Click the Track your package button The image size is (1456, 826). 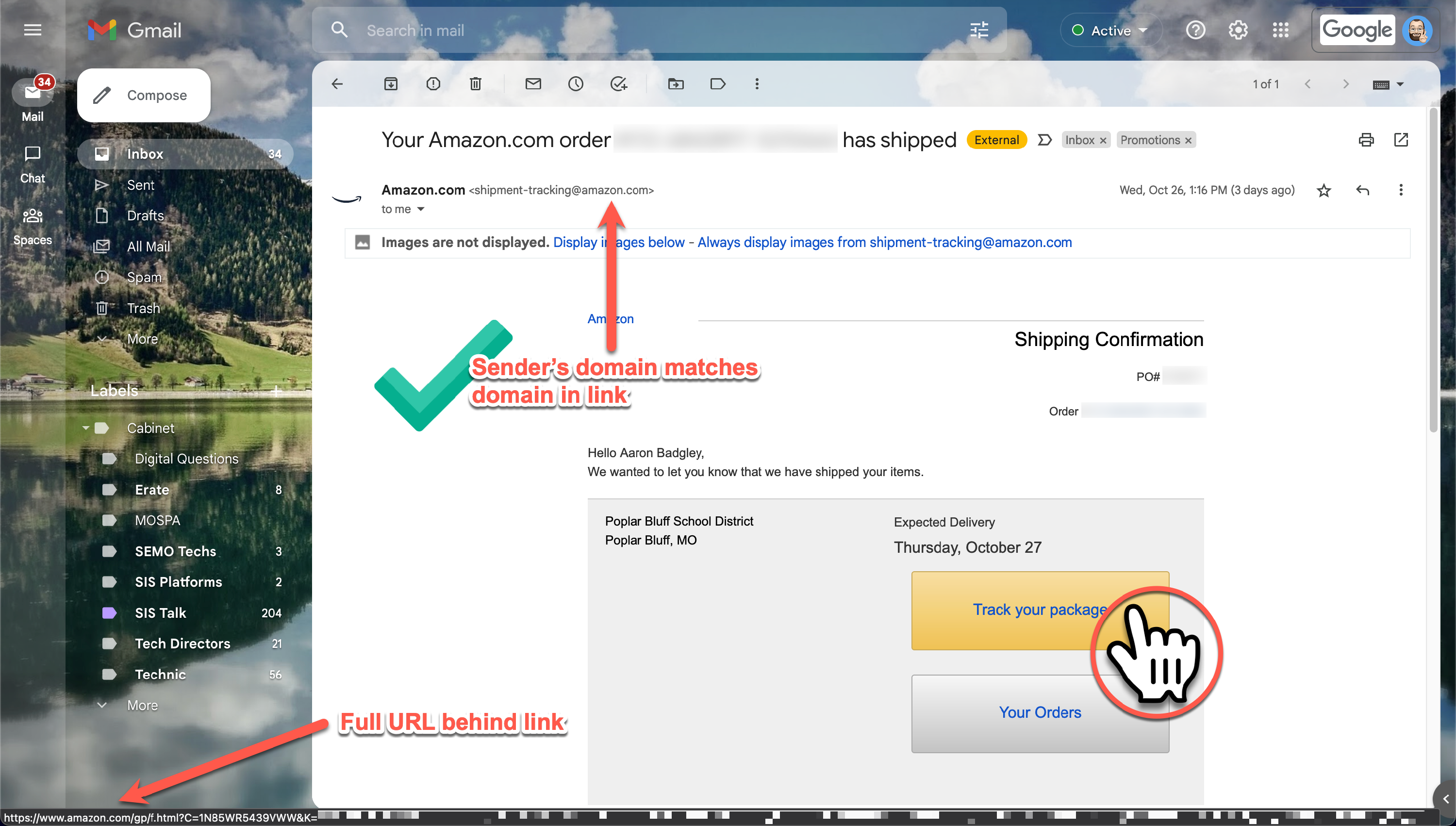(x=1040, y=611)
